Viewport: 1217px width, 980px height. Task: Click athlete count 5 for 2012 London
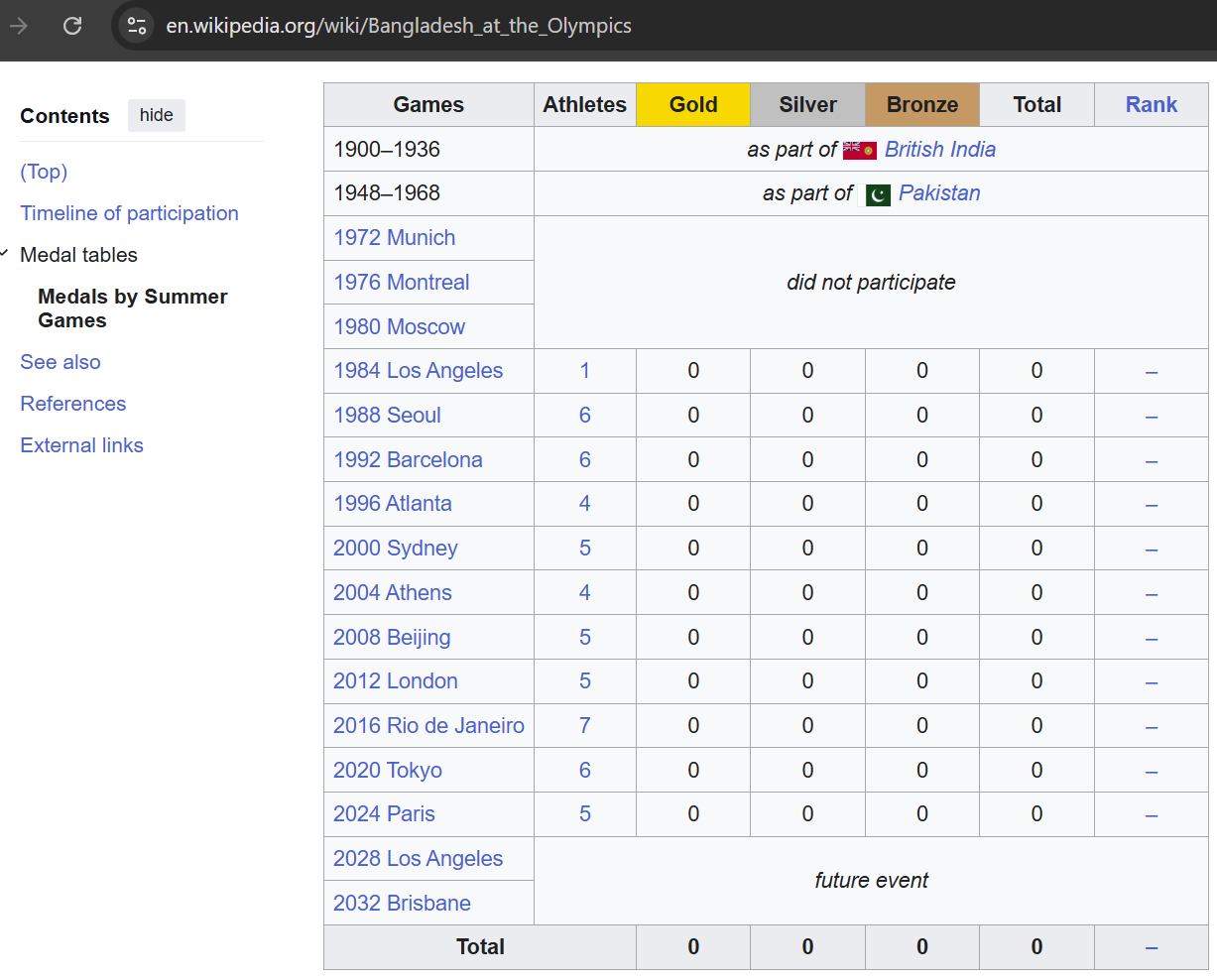[x=585, y=680]
